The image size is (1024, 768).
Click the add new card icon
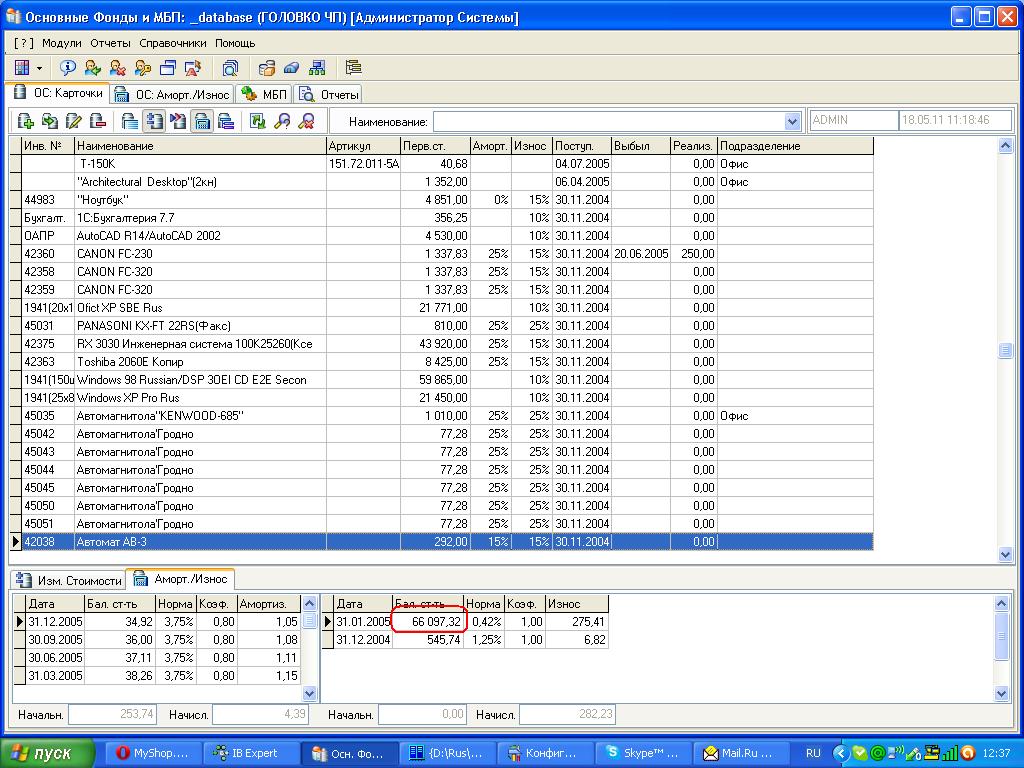26,121
